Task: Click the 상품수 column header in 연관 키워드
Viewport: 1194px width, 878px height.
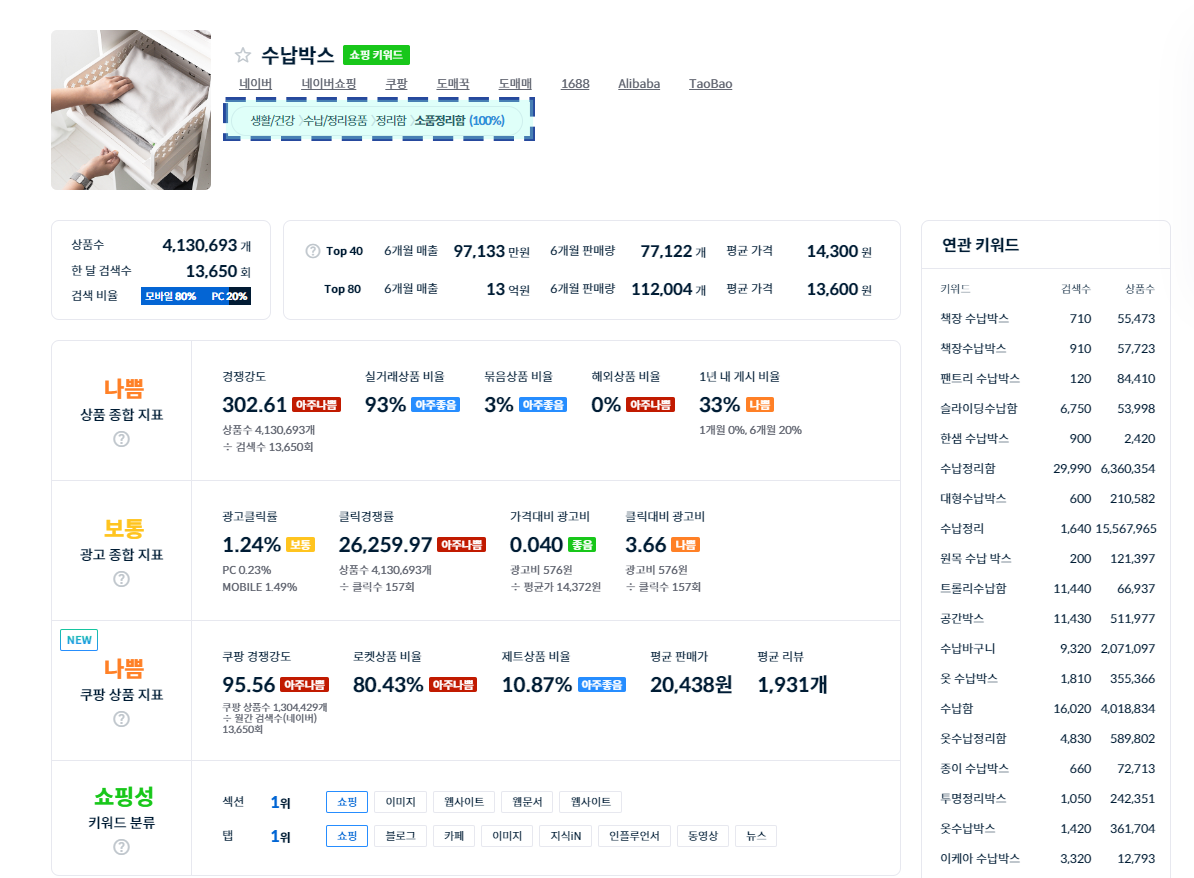Action: pyautogui.click(x=1140, y=289)
